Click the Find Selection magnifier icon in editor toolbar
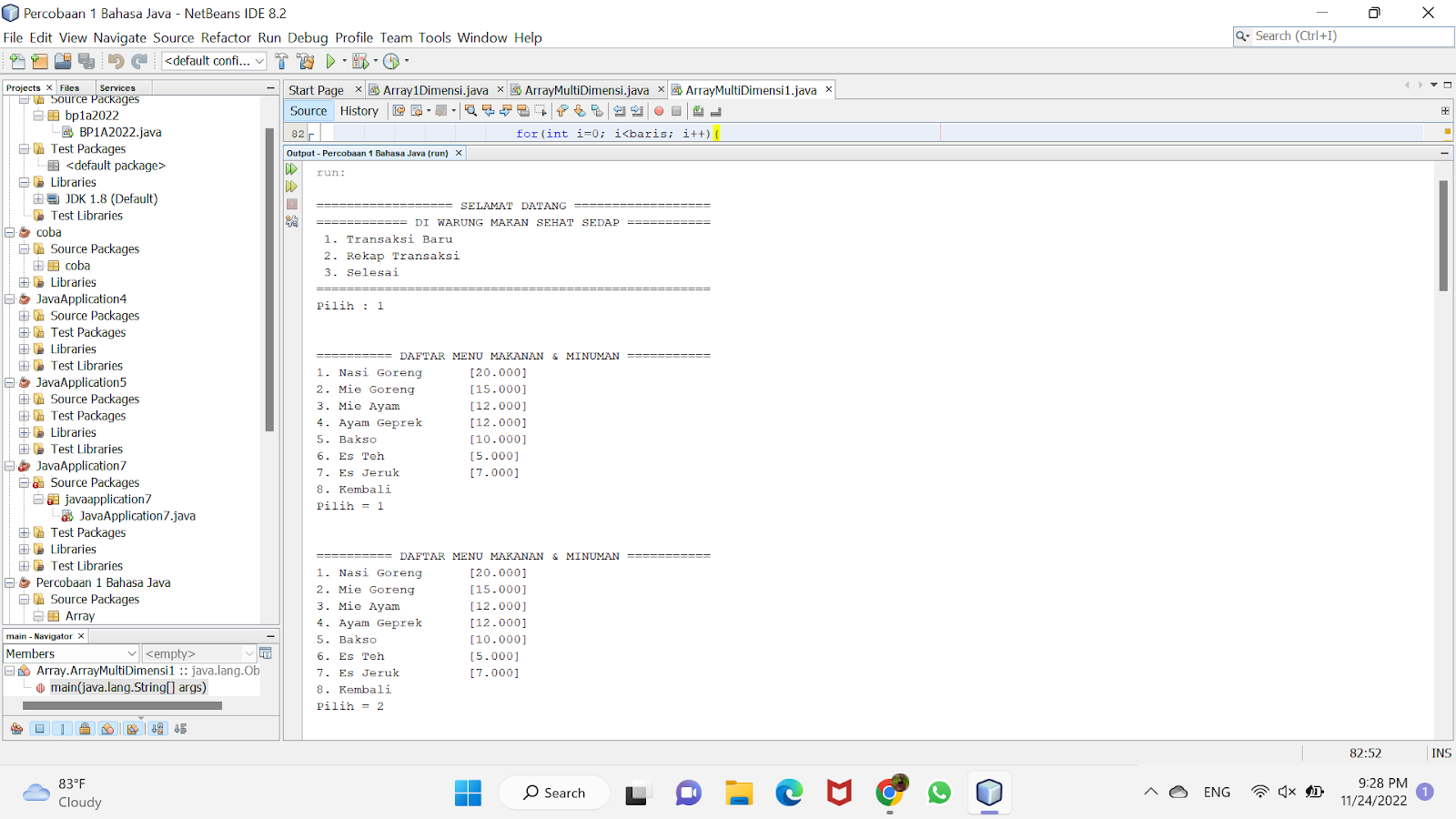 [470, 111]
